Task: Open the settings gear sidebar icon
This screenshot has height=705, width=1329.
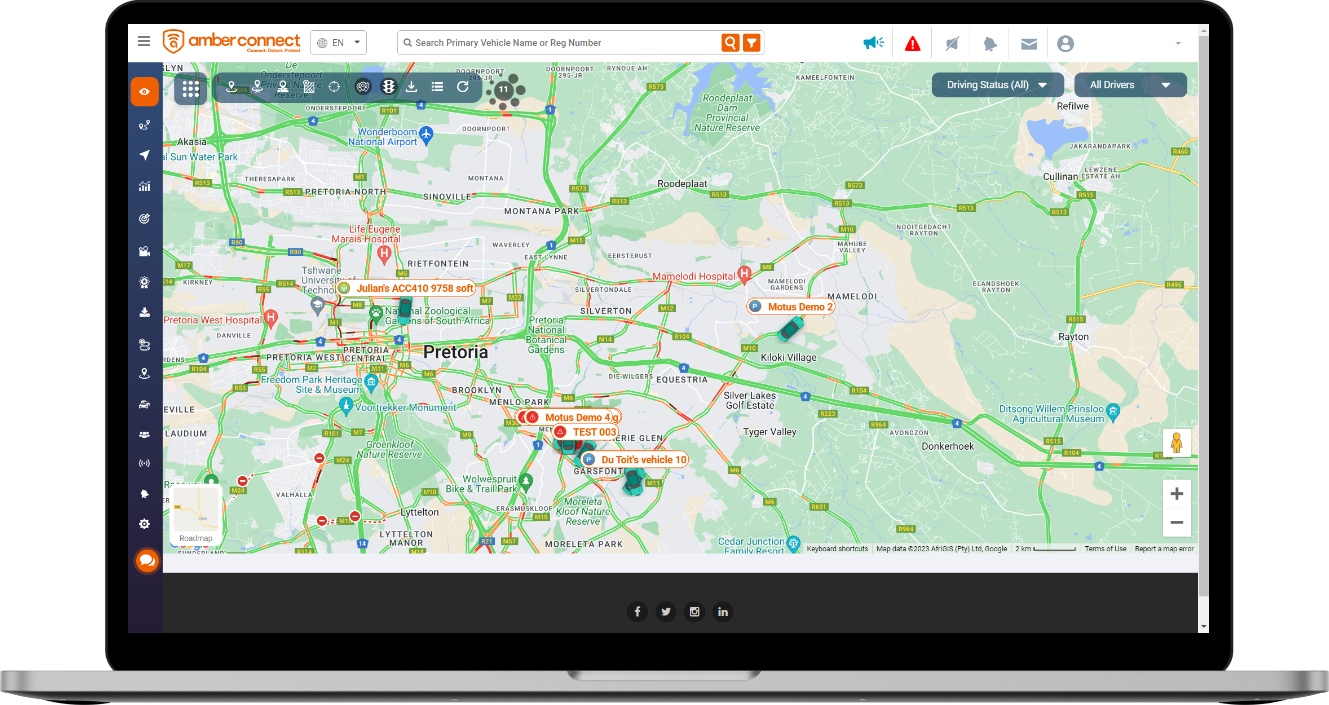Action: pos(145,524)
